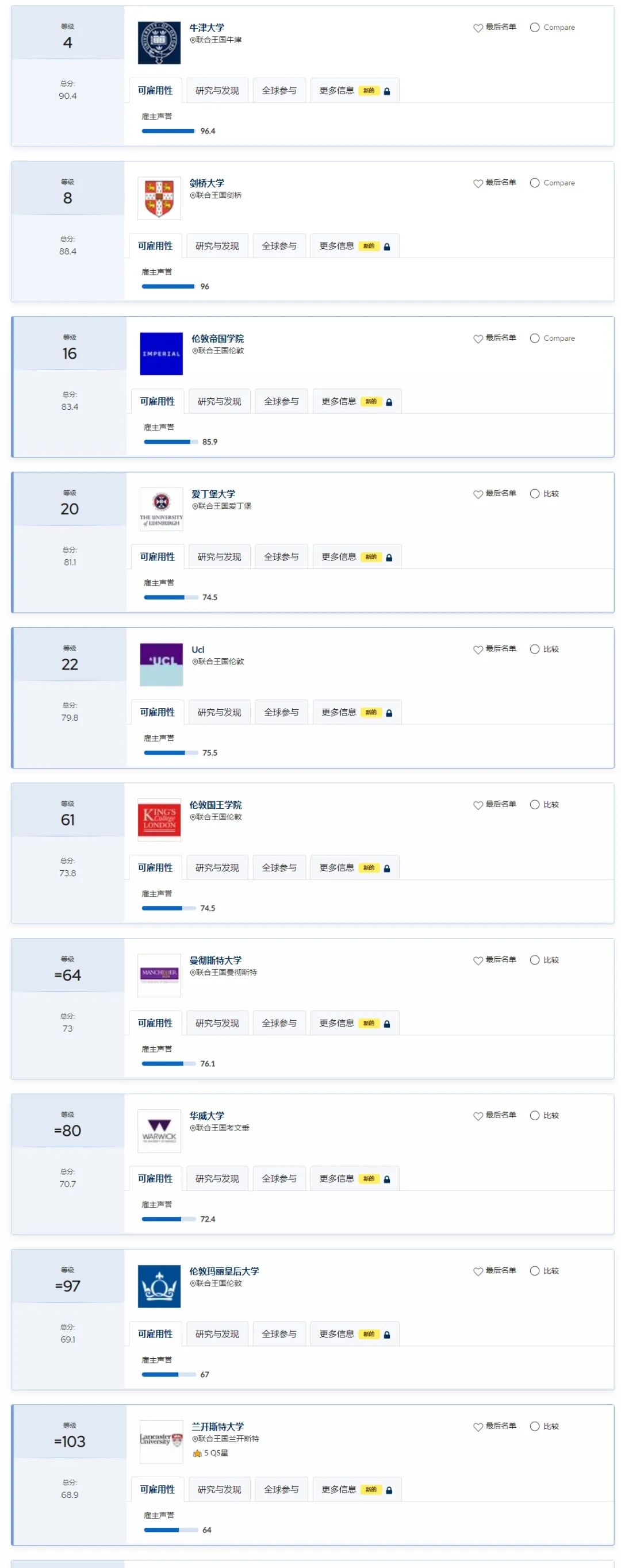Image resolution: width=621 pixels, height=1568 pixels.
Task: Click the heart shortlist icon for 曼彻斯特大学
Action: point(478,960)
